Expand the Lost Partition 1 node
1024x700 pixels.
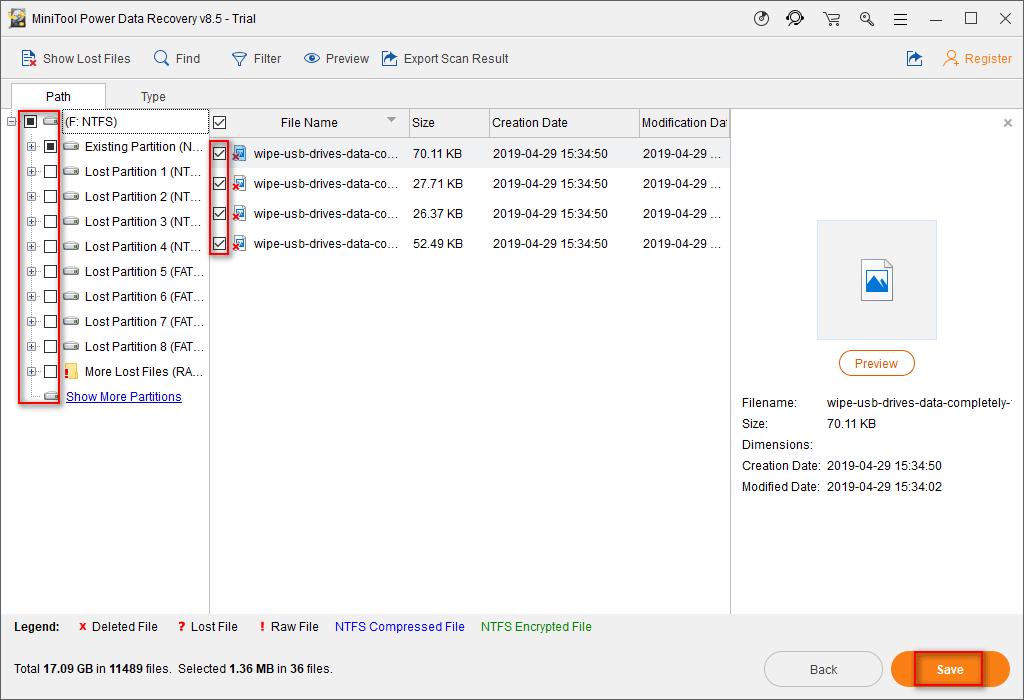pyautogui.click(x=31, y=172)
